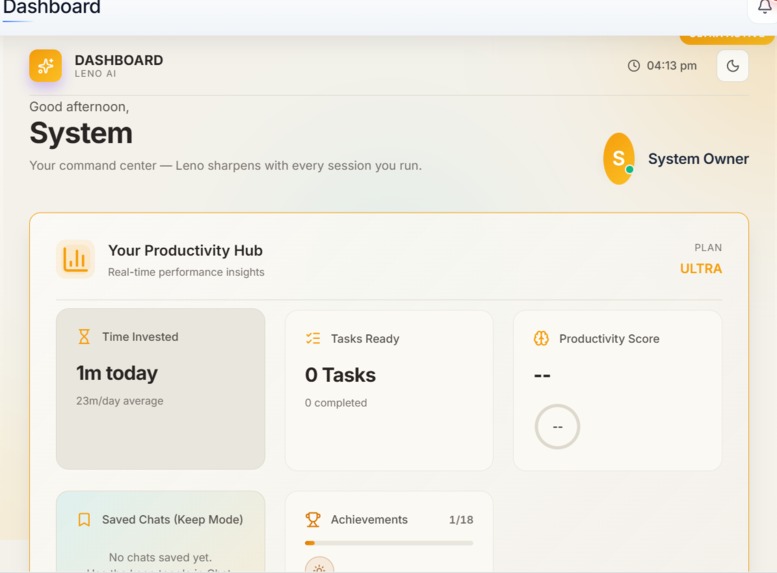Click the '0 completed' text
Screen dimensions: 777x573
pos(336,403)
